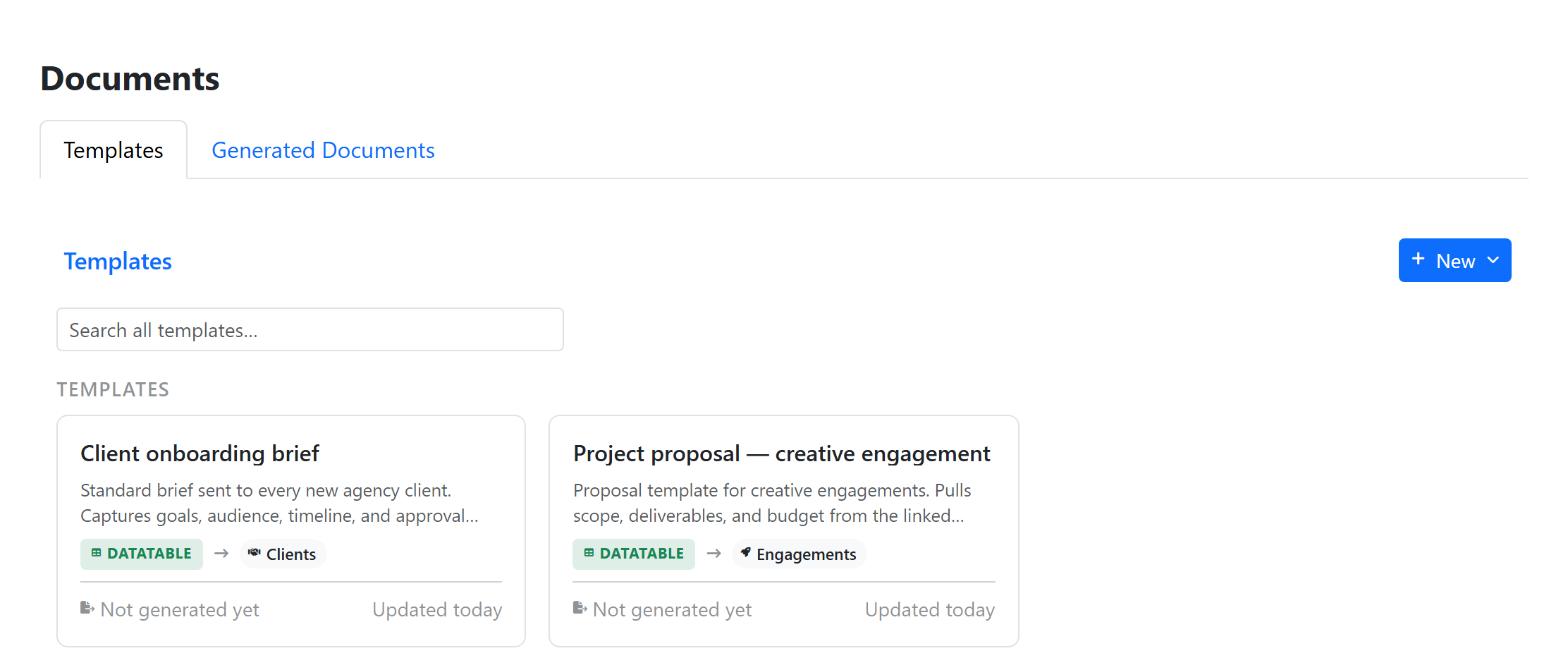This screenshot has width=1568, height=670.
Task: Click document icon next to Client onboarding's Not generated yet
Action: point(87,608)
